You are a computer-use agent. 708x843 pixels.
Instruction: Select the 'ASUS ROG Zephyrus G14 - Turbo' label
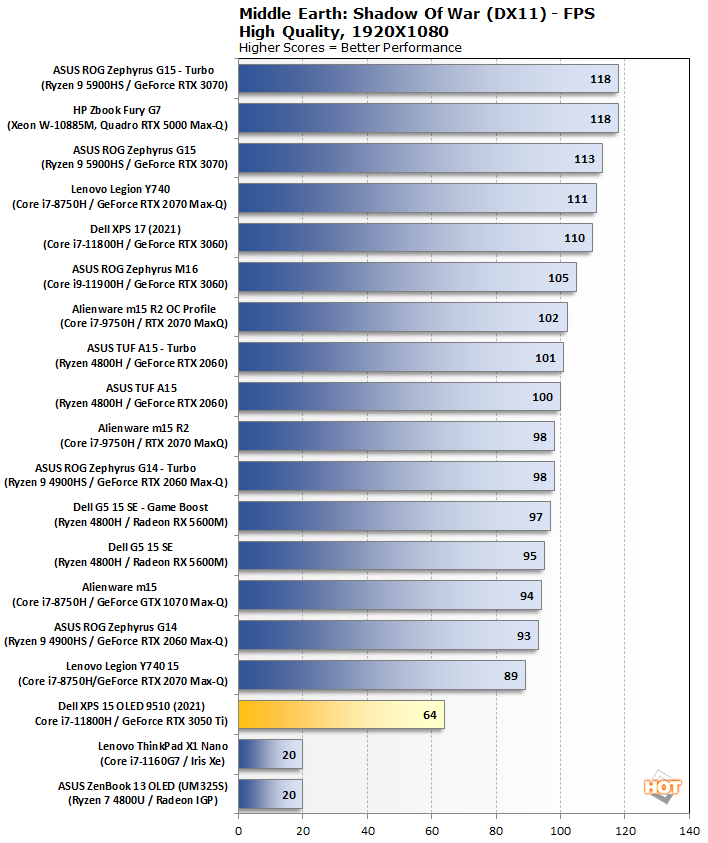coord(116,468)
